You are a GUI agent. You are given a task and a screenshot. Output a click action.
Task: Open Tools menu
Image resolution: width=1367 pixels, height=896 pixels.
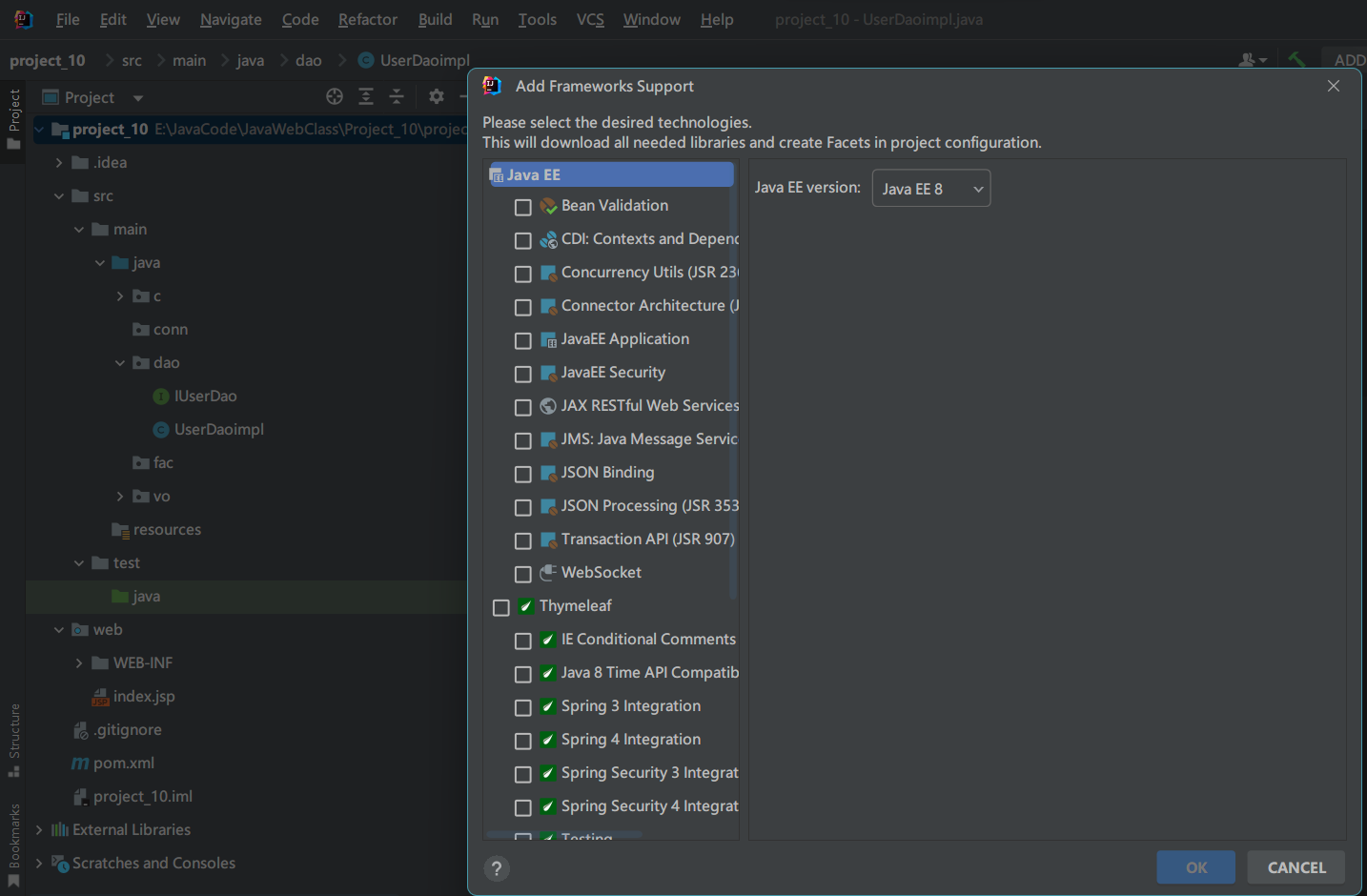click(x=537, y=19)
